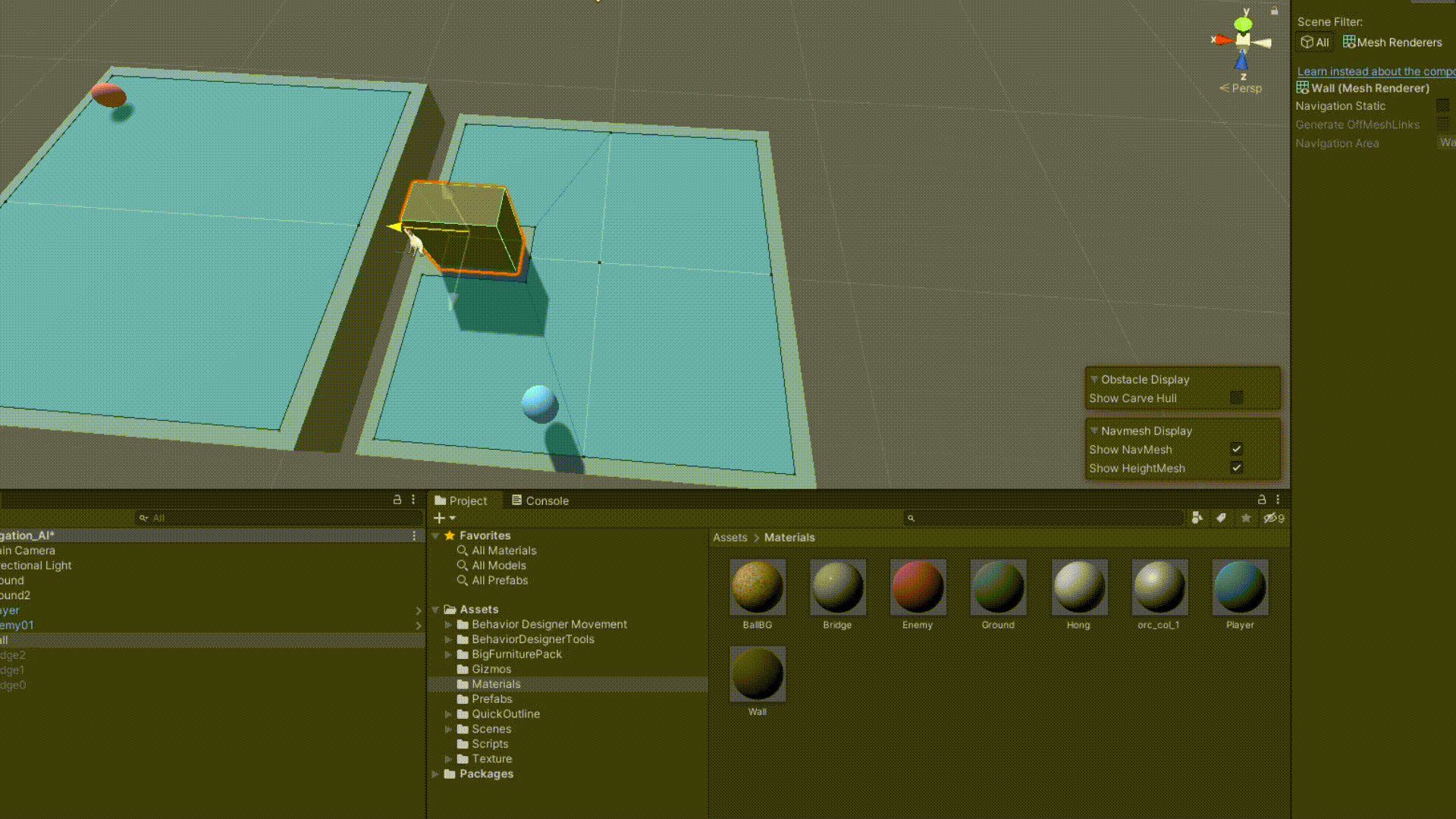Viewport: 1456px width, 819px height.
Task: Click the Search by Label tag icon
Action: point(1221,518)
